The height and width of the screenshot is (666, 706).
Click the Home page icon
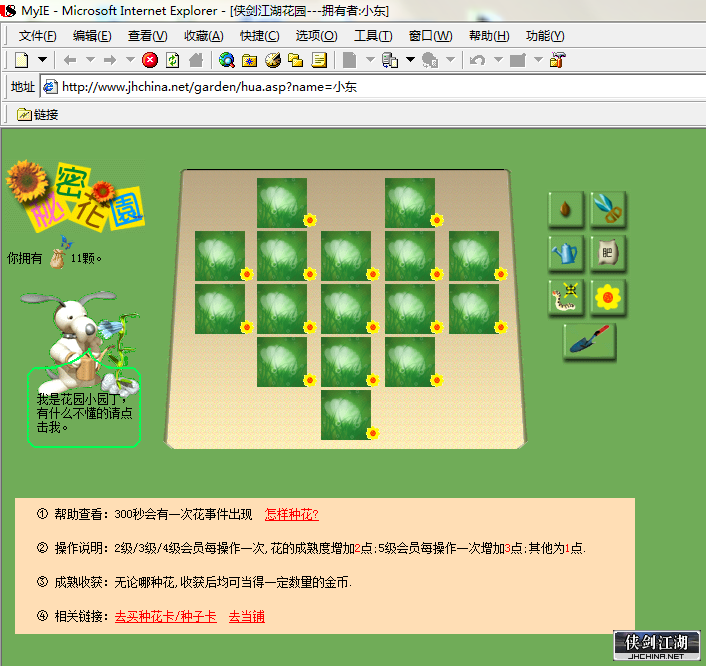click(x=196, y=60)
